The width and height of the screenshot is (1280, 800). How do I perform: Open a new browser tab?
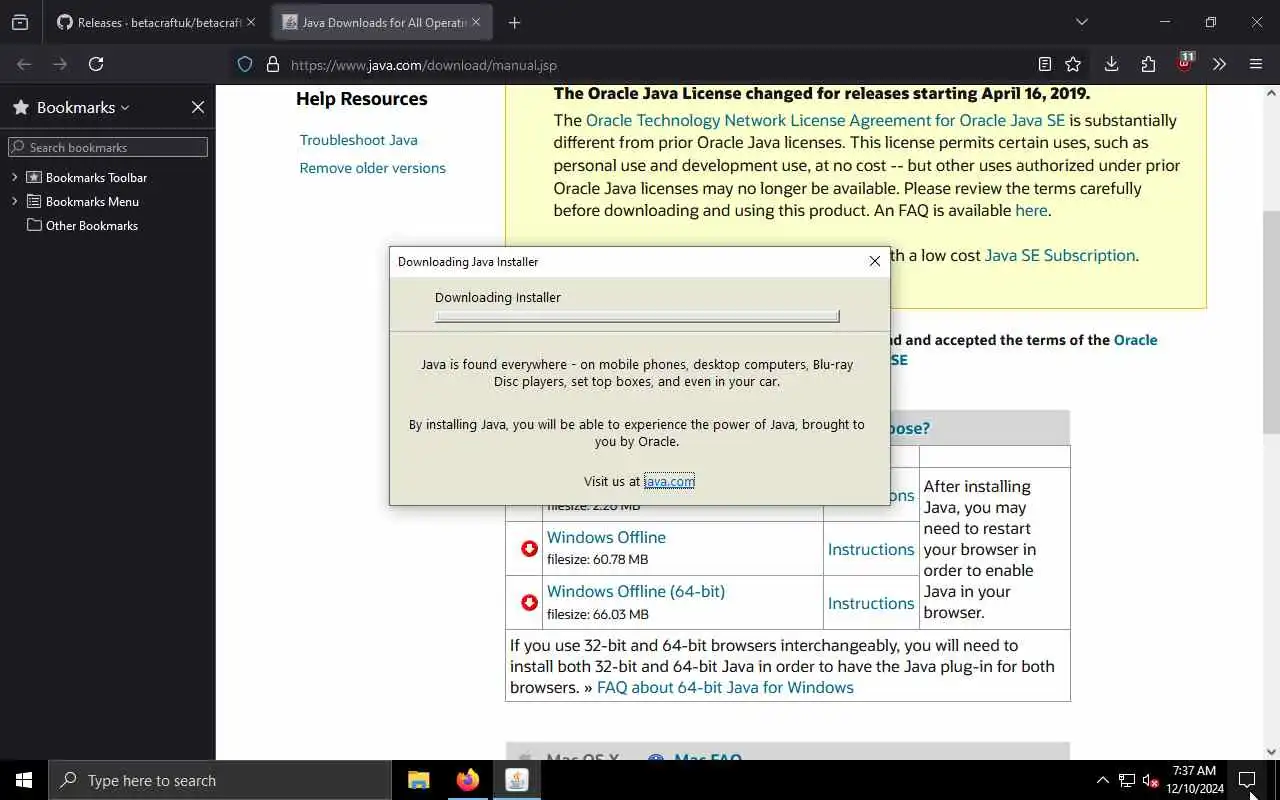514,22
